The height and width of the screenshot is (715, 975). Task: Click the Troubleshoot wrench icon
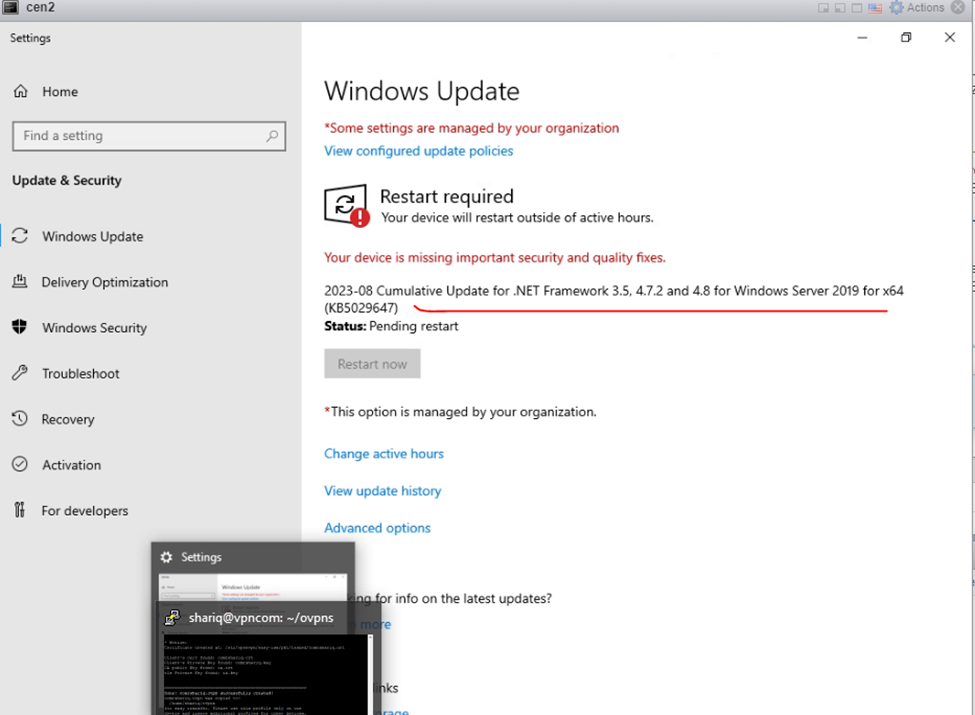click(20, 374)
